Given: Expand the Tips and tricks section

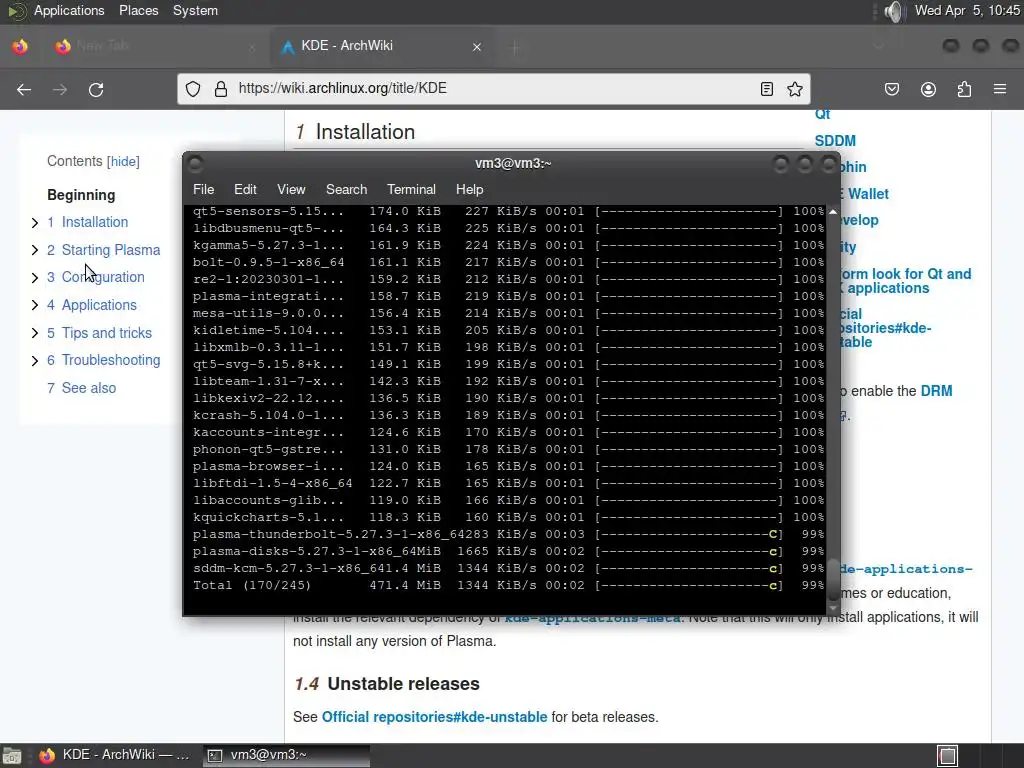Looking at the screenshot, I should [35, 333].
